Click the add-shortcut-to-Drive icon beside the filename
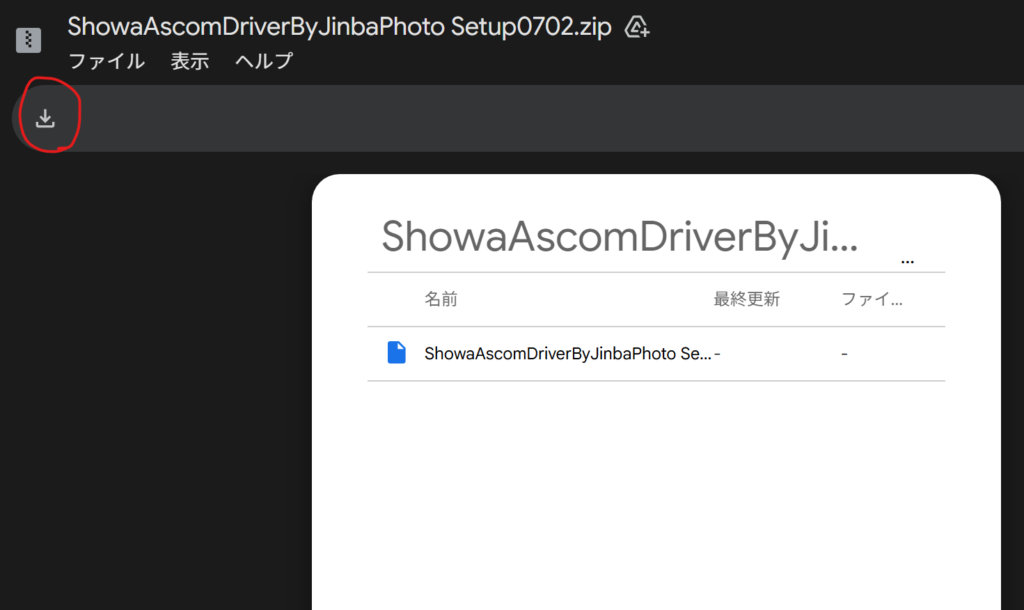This screenshot has width=1024, height=610. pos(637,27)
